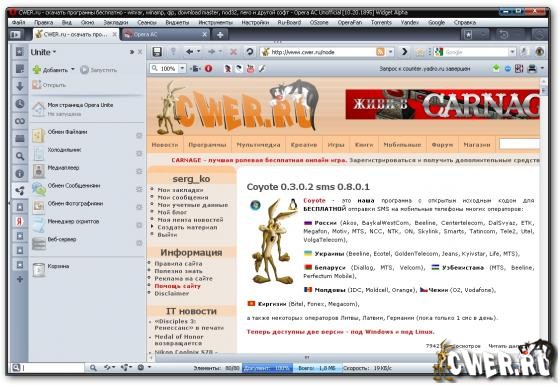Screen dimensions: 560x385
Task: Stop loading with the red X icon
Action: tap(233, 52)
